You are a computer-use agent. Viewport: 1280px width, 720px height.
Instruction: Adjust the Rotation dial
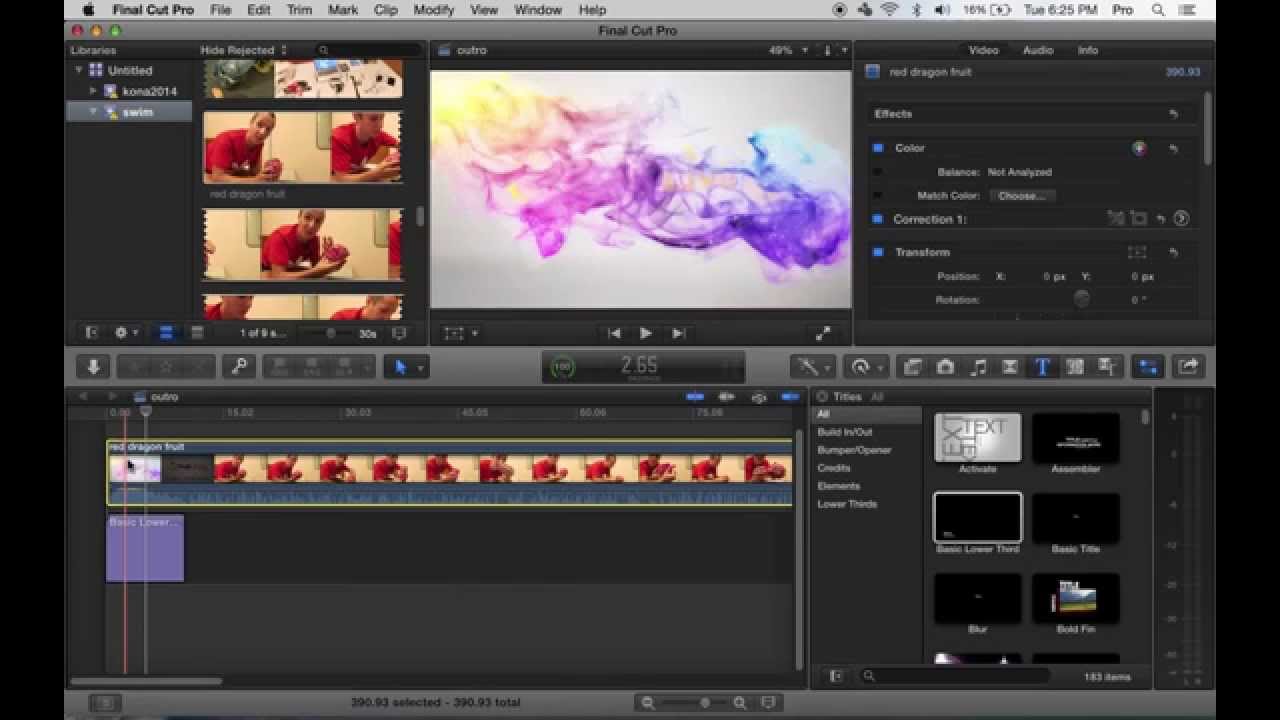(1081, 299)
